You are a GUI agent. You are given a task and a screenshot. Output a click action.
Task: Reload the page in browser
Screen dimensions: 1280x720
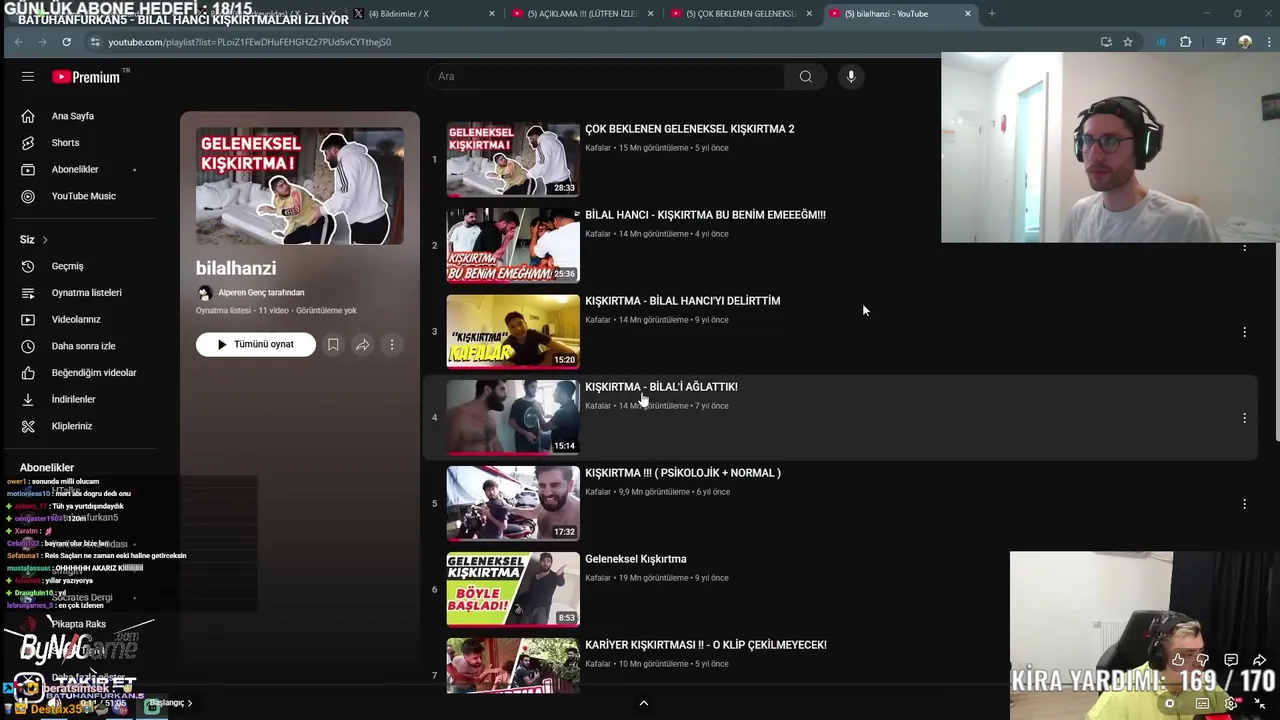pos(66,42)
